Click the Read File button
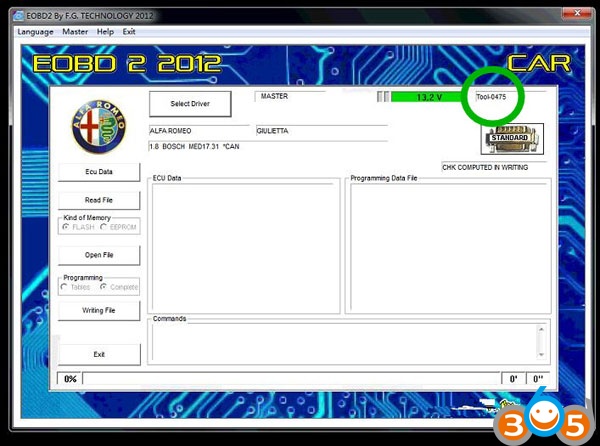This screenshot has width=600, height=446. click(99, 200)
